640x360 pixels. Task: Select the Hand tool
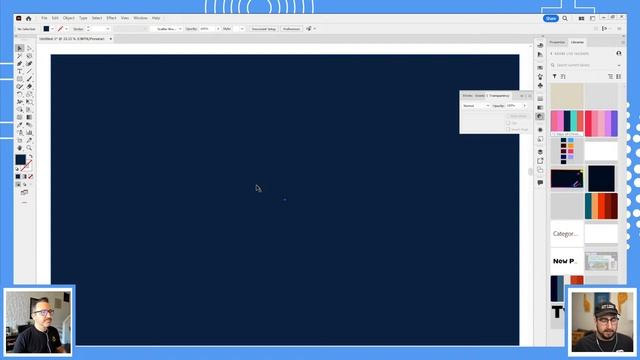pos(20,148)
